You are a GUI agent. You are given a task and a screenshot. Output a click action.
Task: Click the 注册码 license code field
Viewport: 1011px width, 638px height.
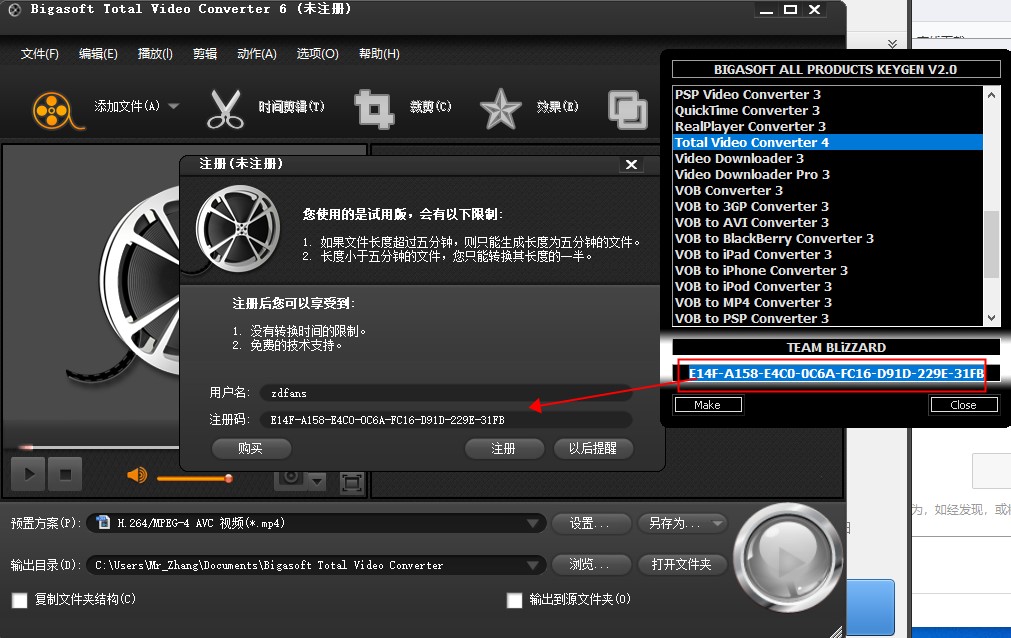tap(446, 420)
